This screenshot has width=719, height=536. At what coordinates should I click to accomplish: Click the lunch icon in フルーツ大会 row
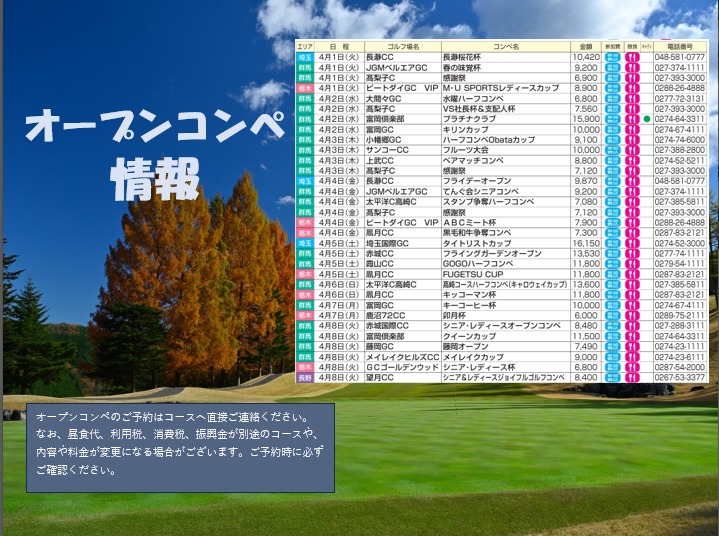click(x=632, y=150)
